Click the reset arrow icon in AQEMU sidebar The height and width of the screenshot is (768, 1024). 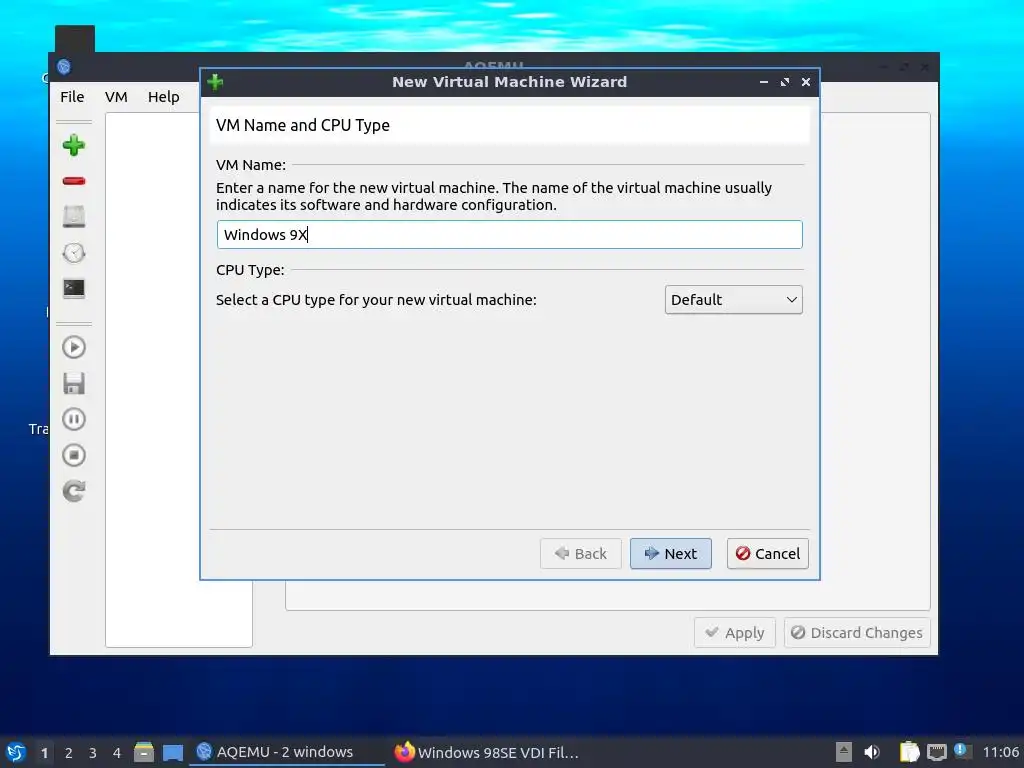tap(74, 491)
